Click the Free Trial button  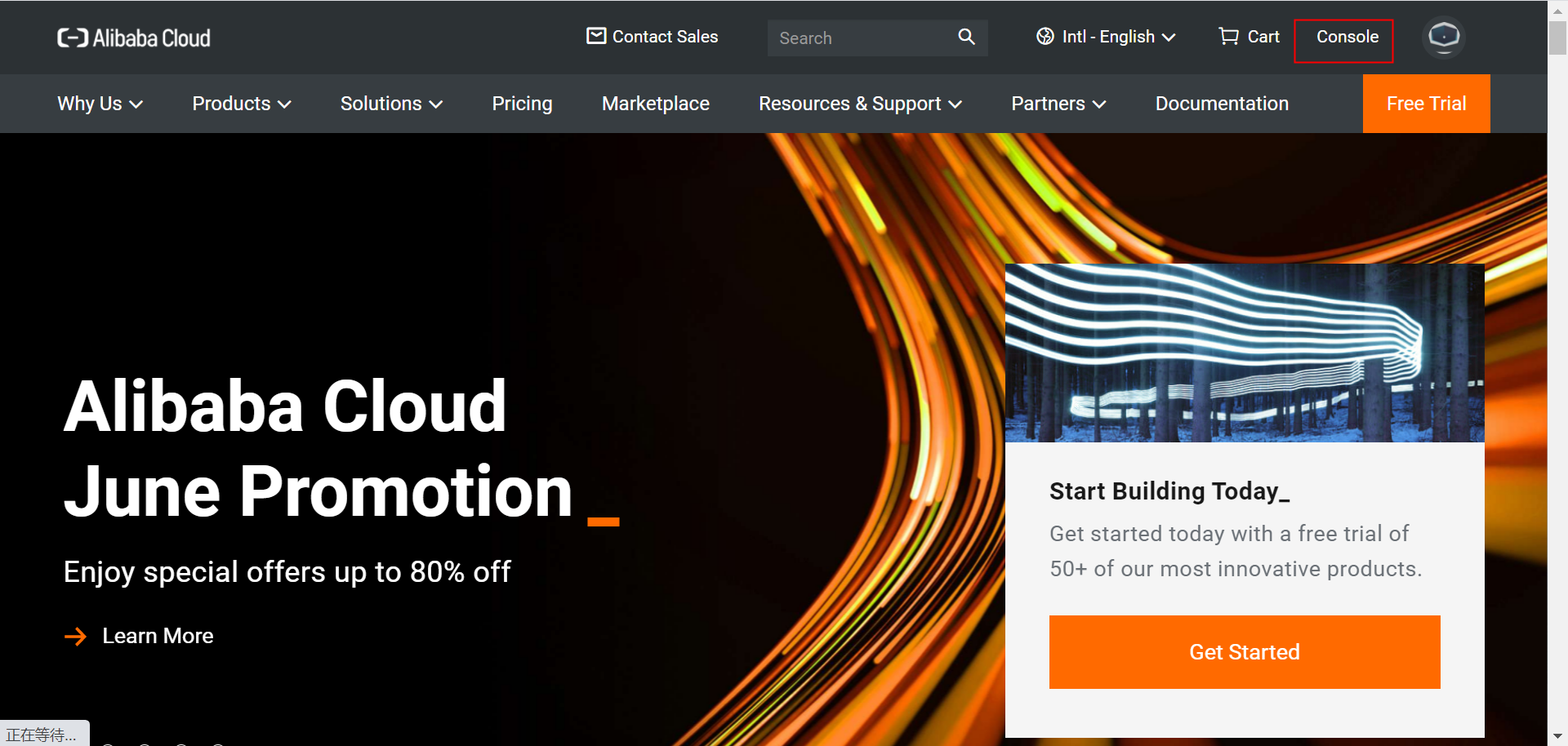1426,104
